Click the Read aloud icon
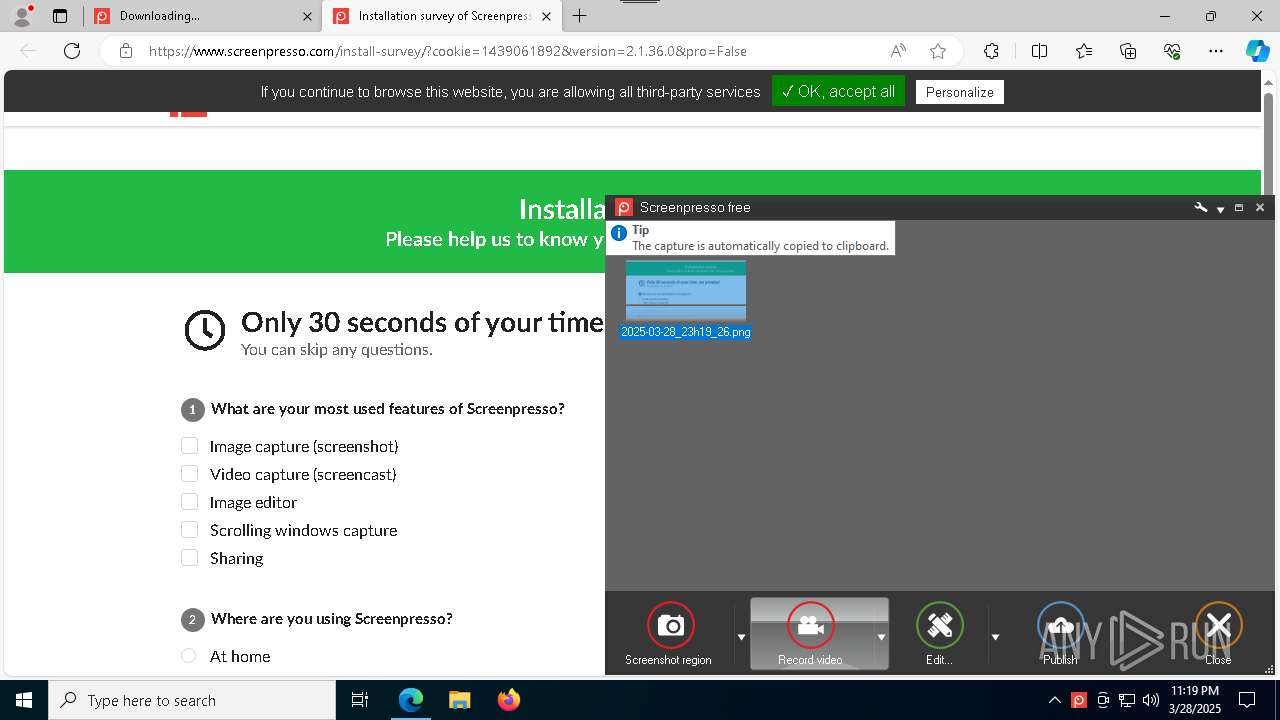 (898, 51)
